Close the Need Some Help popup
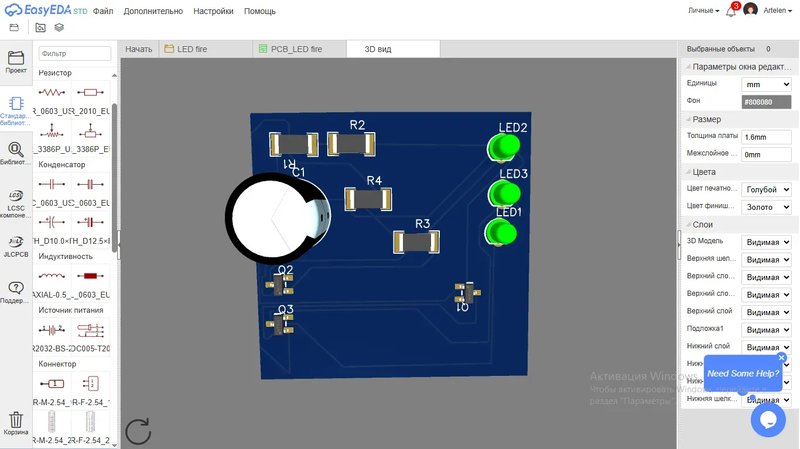800x449 pixels. [x=782, y=358]
